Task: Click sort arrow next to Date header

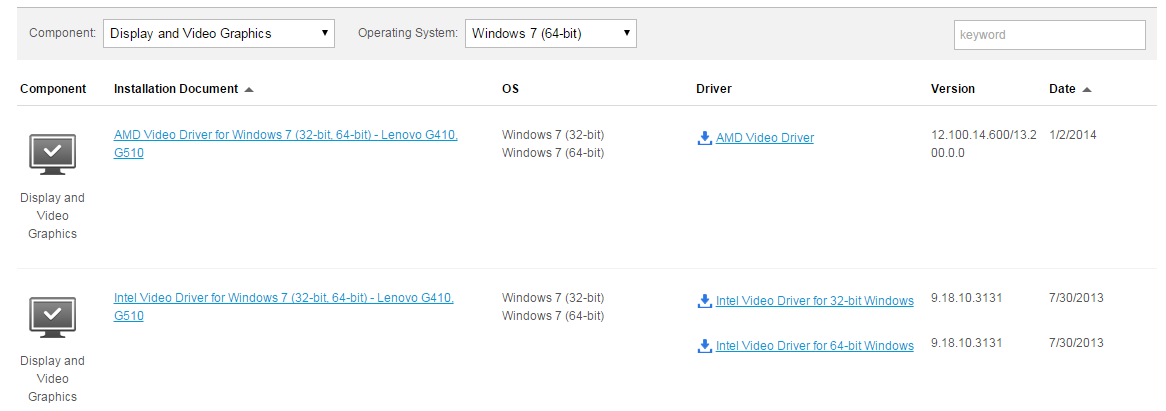Action: [1086, 89]
